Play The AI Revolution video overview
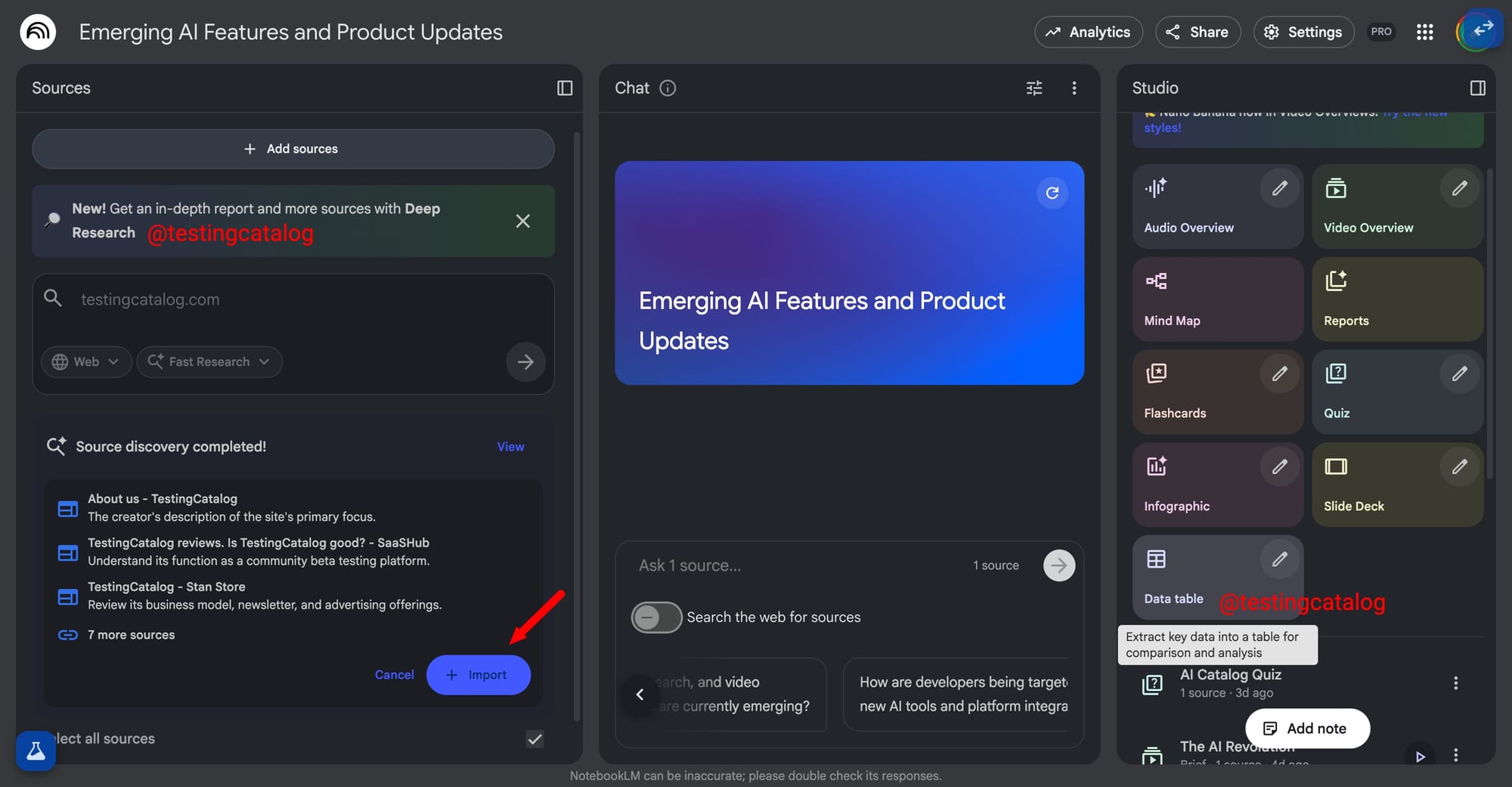 1420,756
